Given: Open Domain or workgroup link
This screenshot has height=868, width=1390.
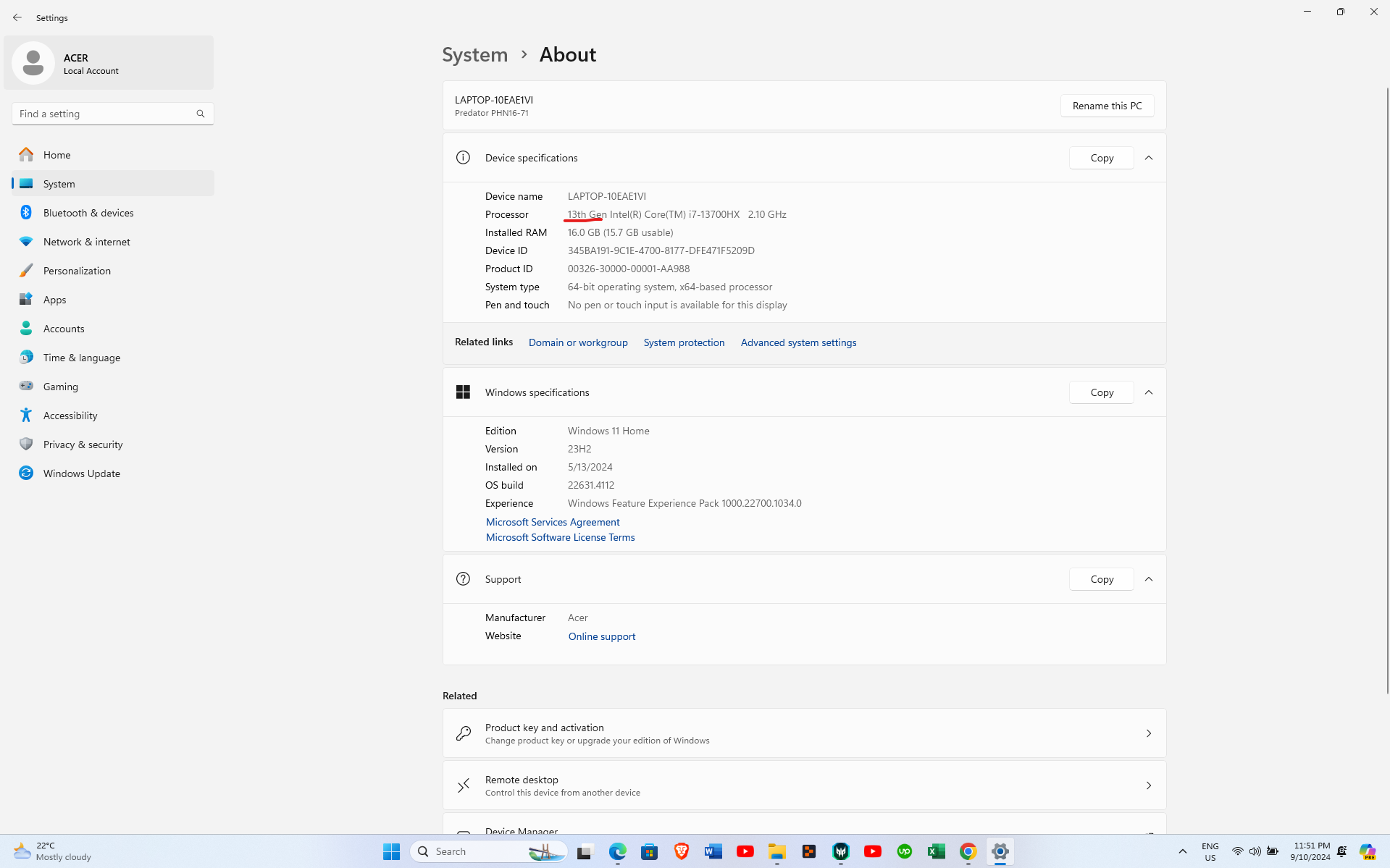Looking at the screenshot, I should [x=578, y=342].
